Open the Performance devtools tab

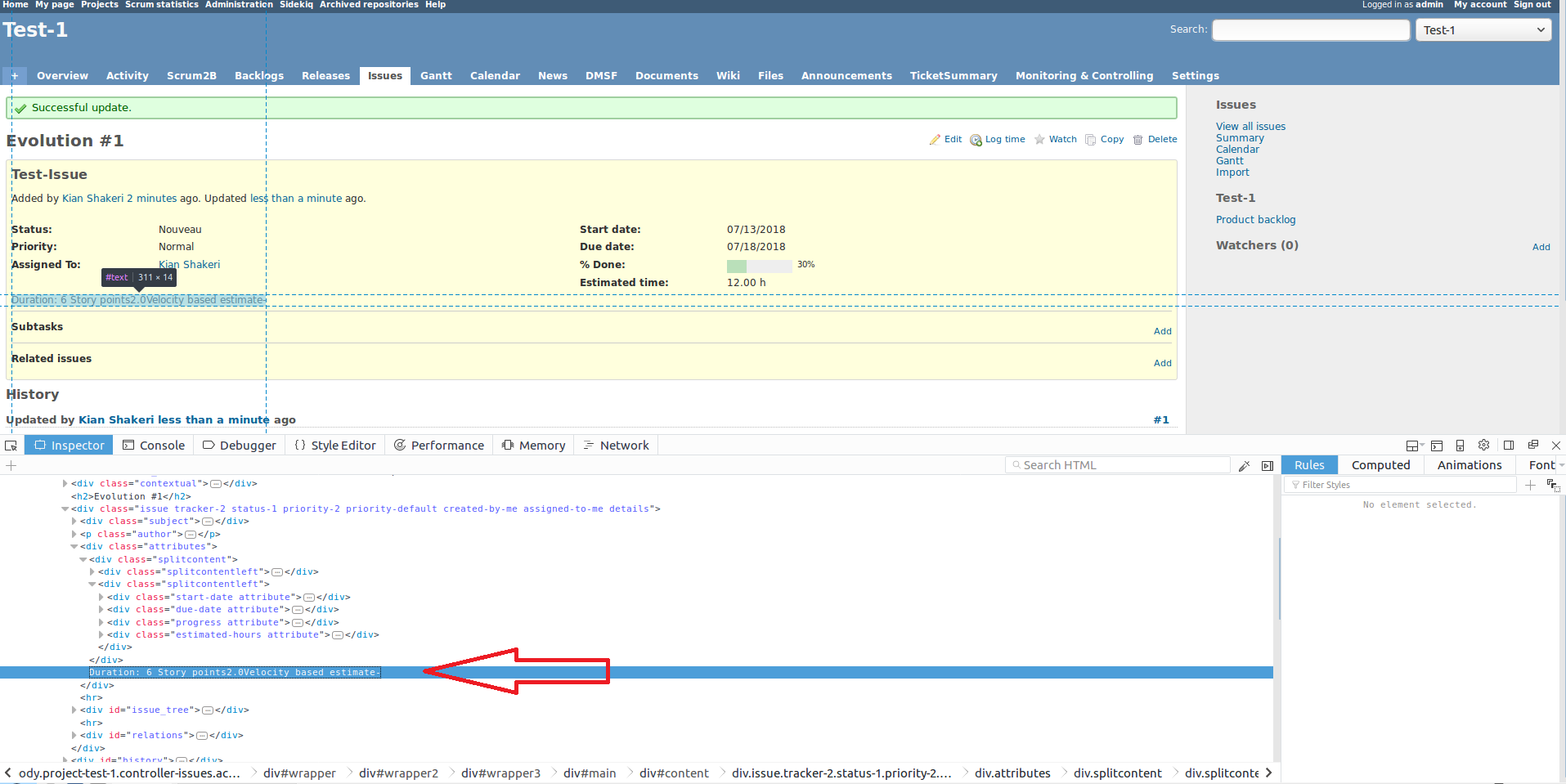tap(439, 446)
